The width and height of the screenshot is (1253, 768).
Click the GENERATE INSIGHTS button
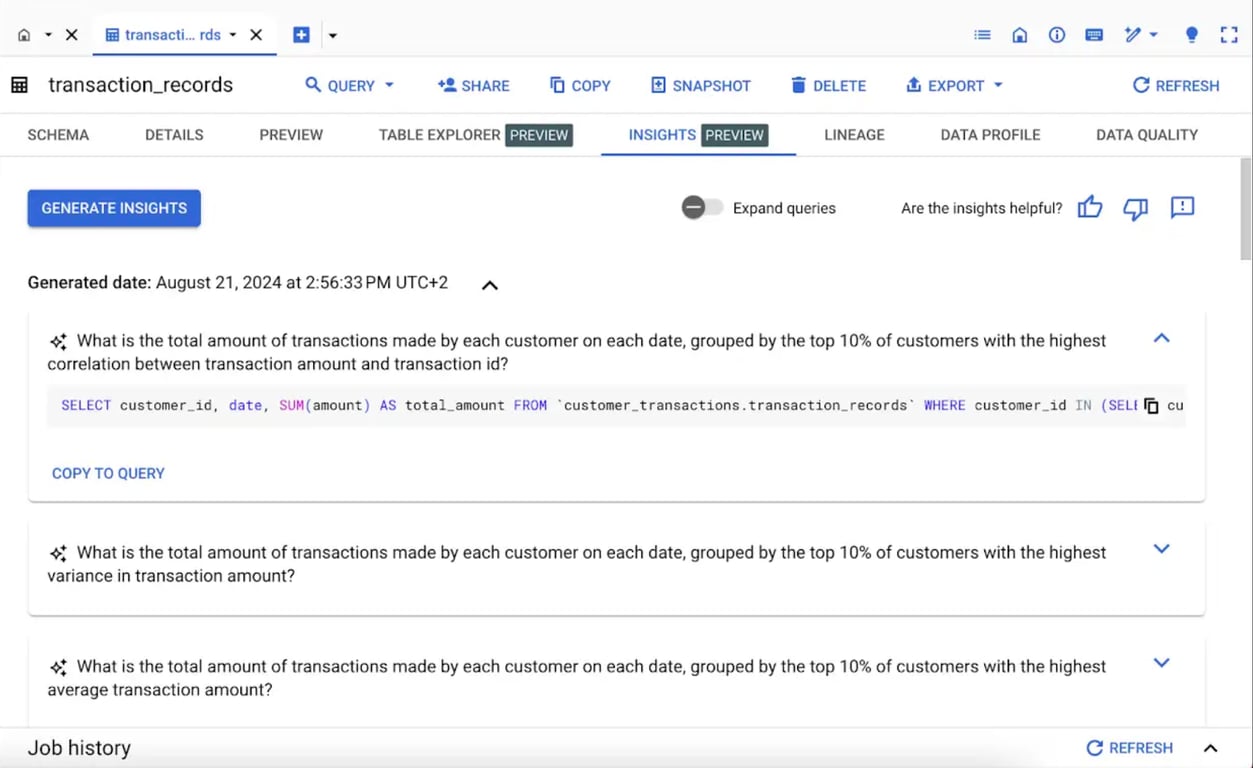(114, 208)
